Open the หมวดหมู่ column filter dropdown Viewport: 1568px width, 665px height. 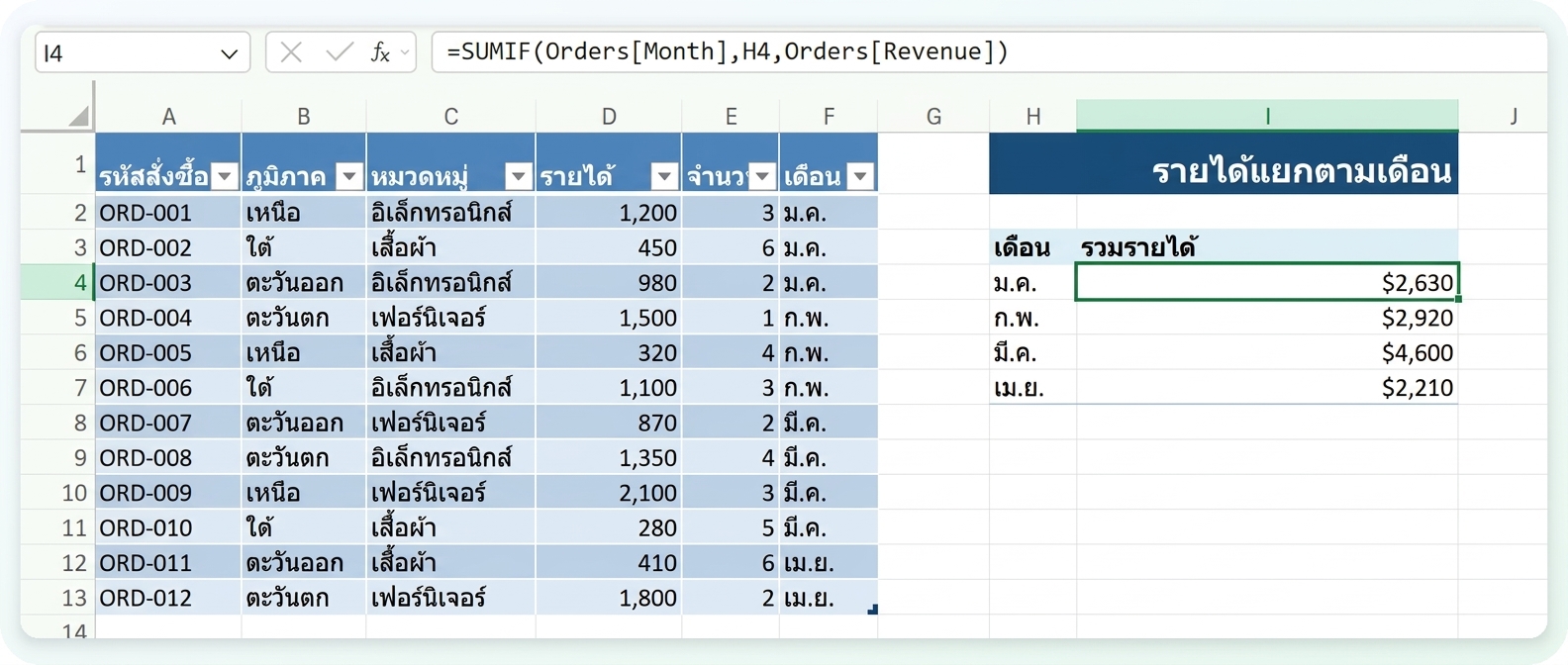point(519,177)
